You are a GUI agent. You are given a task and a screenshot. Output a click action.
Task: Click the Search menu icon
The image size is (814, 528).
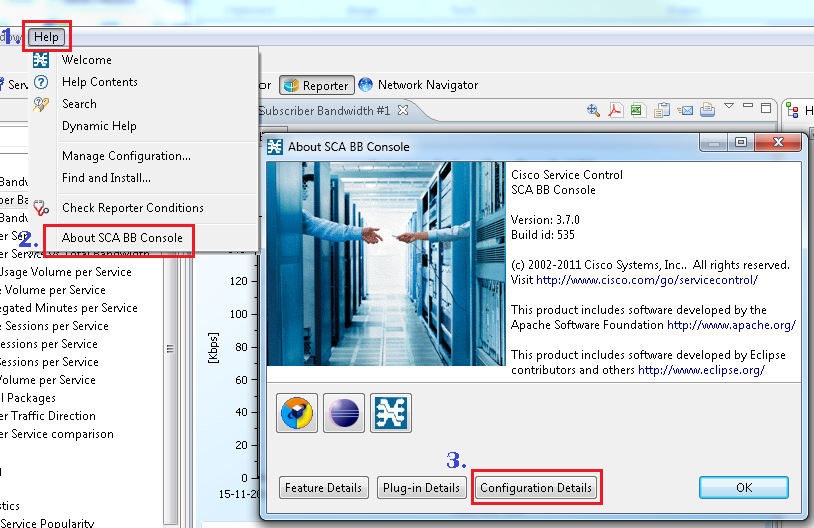pos(40,104)
